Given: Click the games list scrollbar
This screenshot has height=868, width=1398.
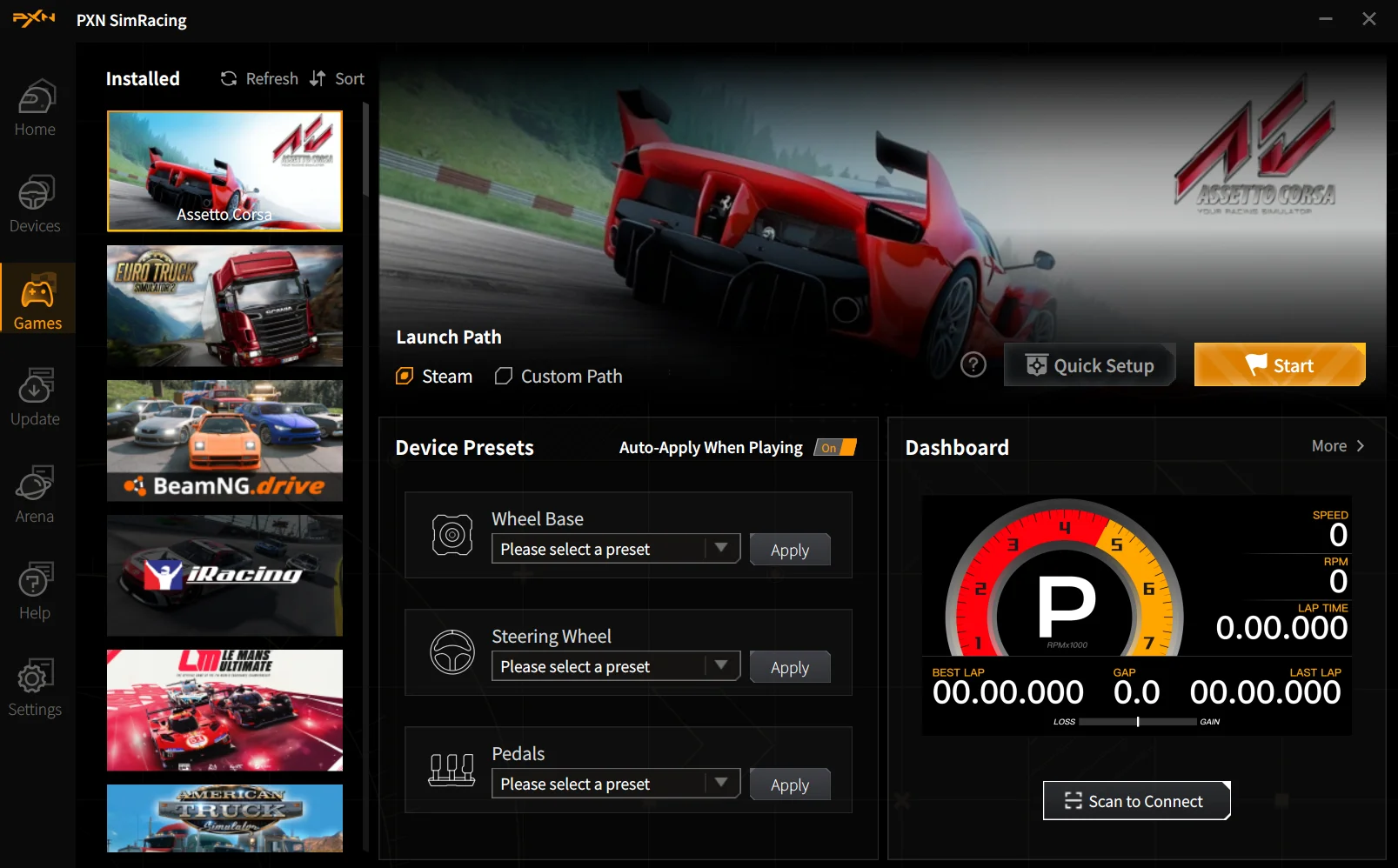Looking at the screenshot, I should click(x=366, y=150).
